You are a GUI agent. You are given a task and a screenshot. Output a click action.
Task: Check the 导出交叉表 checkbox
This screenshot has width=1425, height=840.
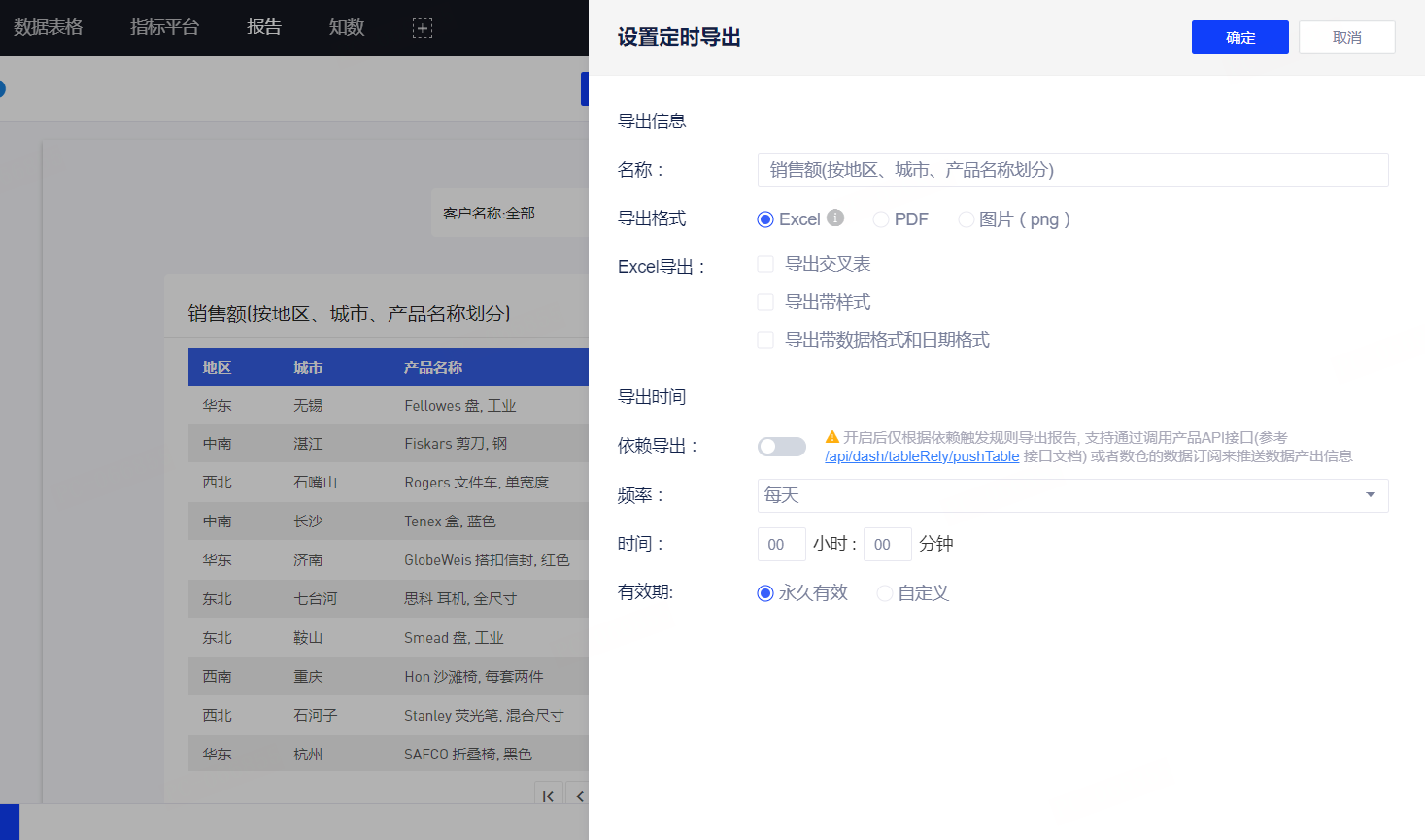(765, 264)
